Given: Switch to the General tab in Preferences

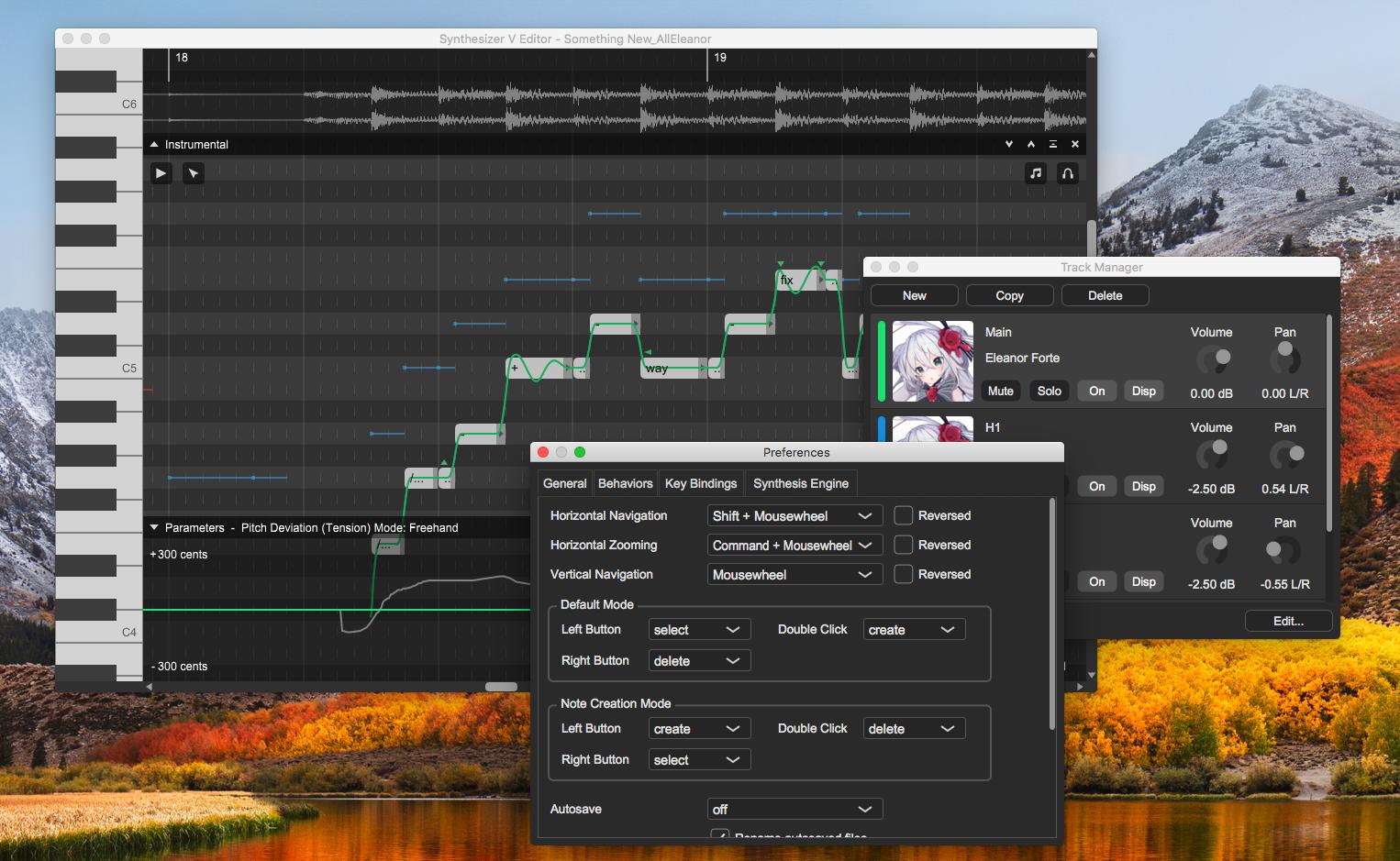Looking at the screenshot, I should point(565,483).
